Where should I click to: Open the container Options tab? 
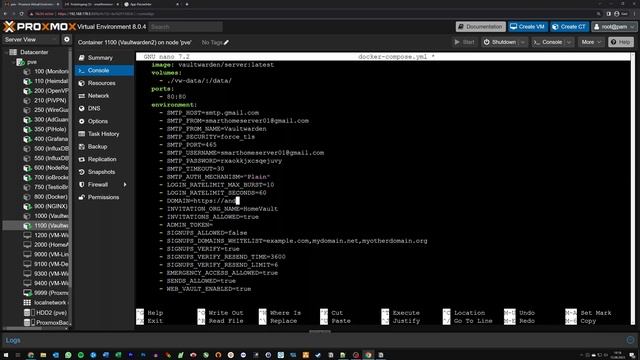98,121
